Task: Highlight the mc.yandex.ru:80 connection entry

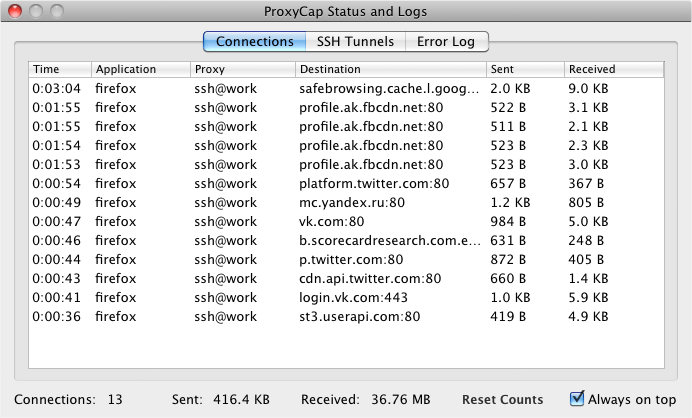Action: (352, 203)
